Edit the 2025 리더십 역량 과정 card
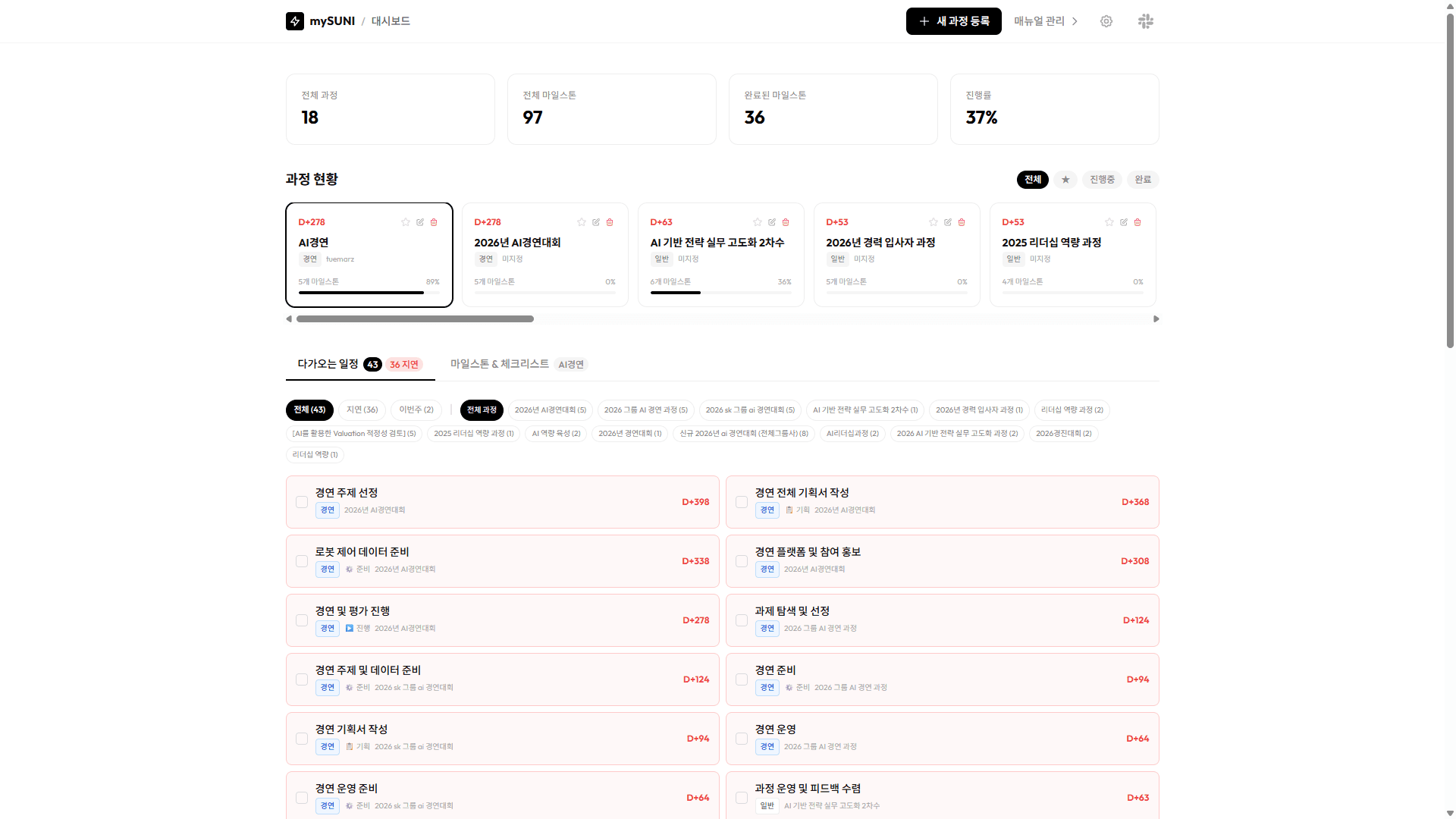 coord(1124,222)
